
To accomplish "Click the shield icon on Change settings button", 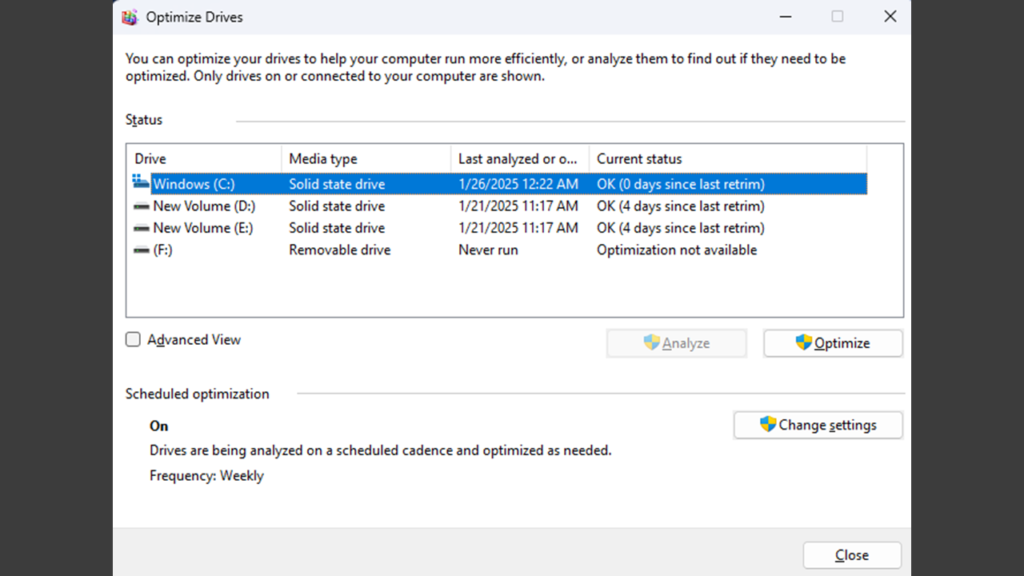I will [768, 424].
